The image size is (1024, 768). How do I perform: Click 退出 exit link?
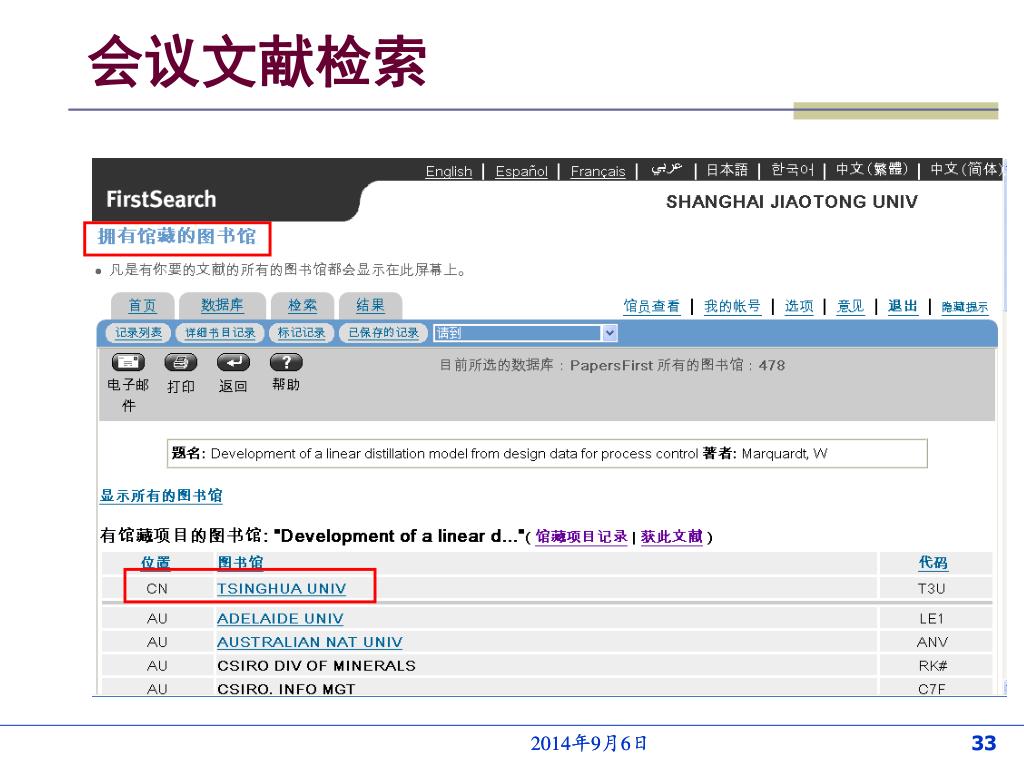[x=903, y=306]
